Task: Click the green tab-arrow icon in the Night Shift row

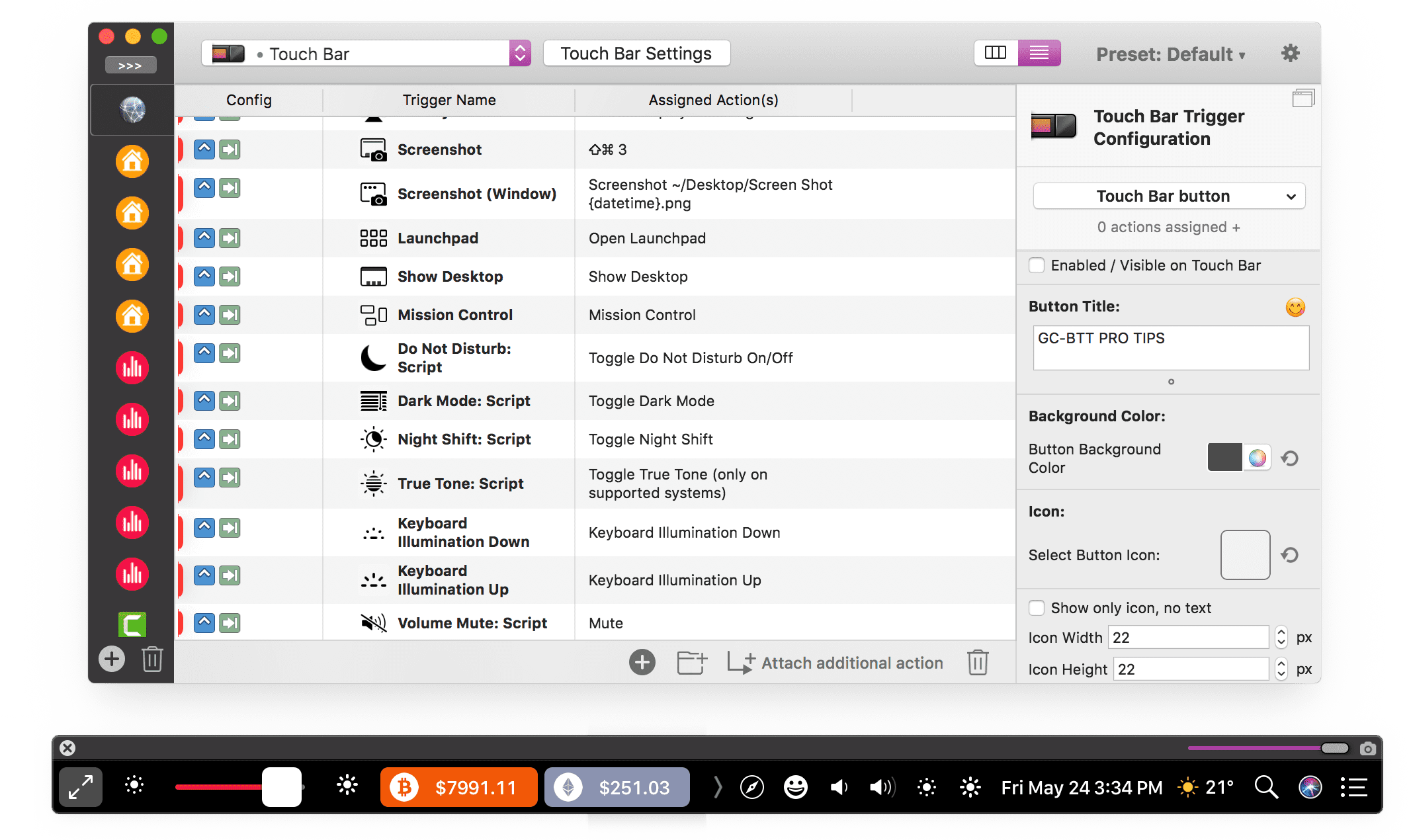Action: (x=230, y=439)
